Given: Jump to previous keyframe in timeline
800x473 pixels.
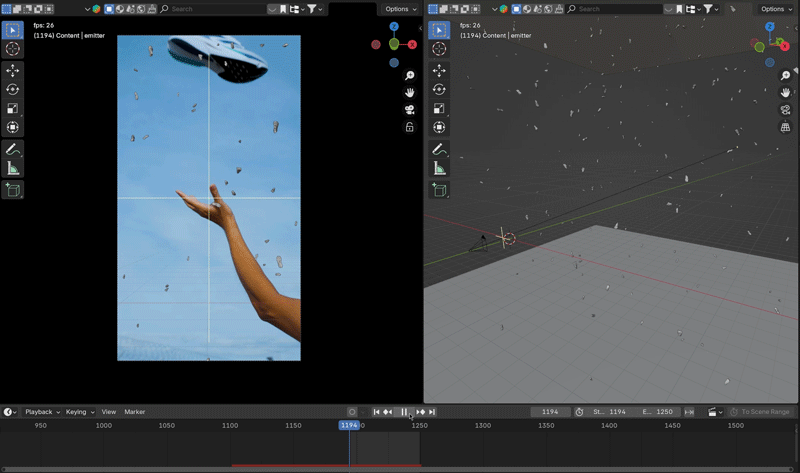Looking at the screenshot, I should 388,412.
